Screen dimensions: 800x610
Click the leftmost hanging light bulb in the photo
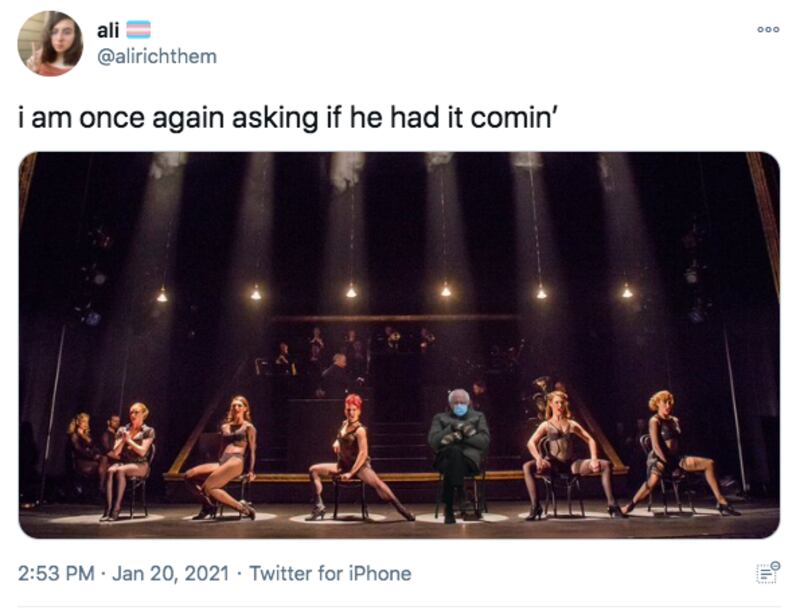click(x=162, y=294)
